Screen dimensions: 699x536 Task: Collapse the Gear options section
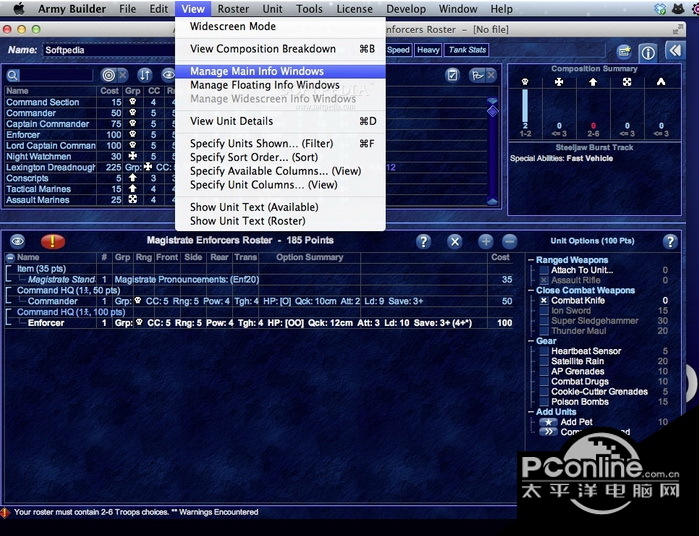[x=531, y=341]
